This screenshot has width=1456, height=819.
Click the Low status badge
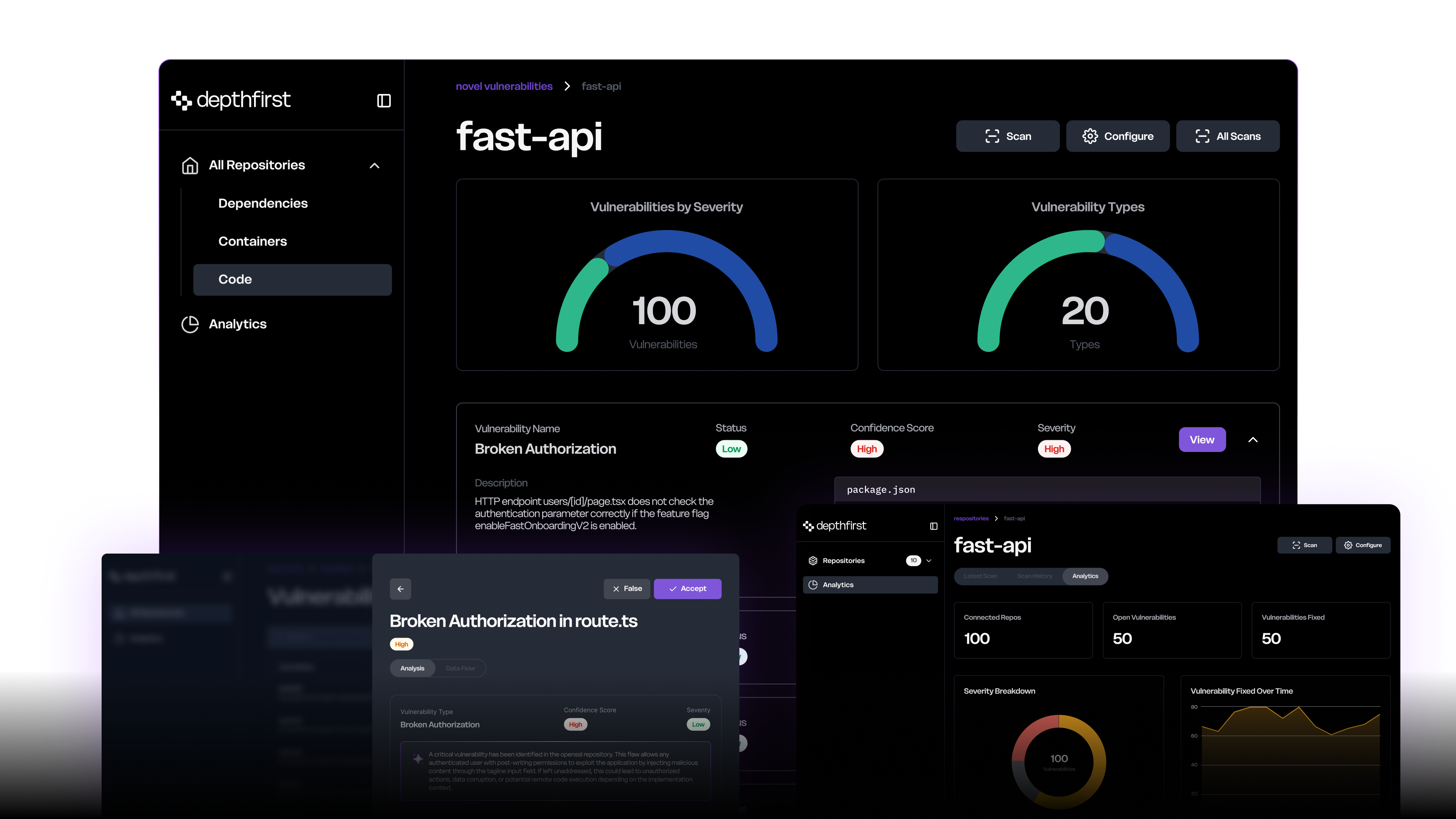coord(731,449)
